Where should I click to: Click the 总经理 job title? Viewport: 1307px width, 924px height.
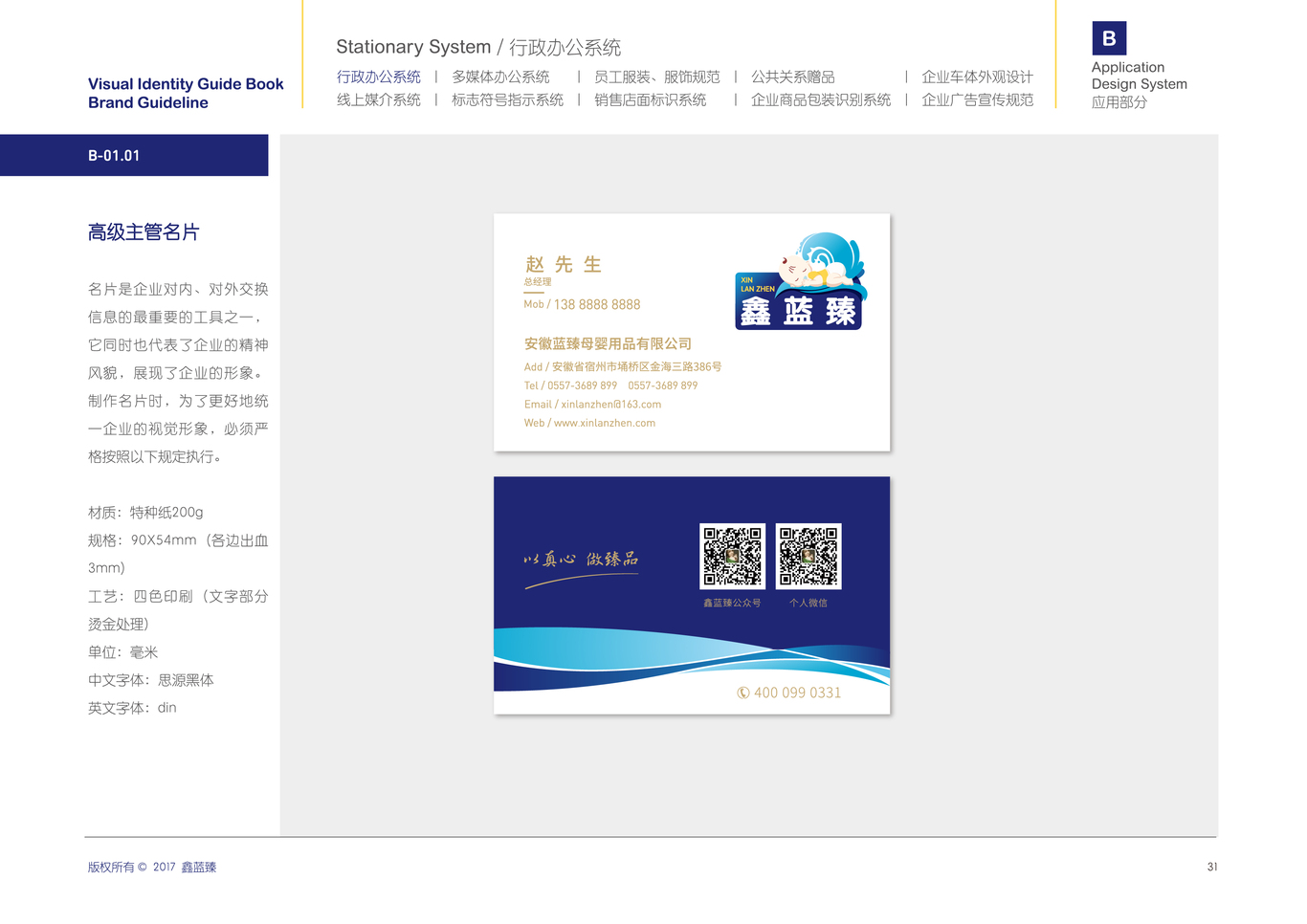538,281
